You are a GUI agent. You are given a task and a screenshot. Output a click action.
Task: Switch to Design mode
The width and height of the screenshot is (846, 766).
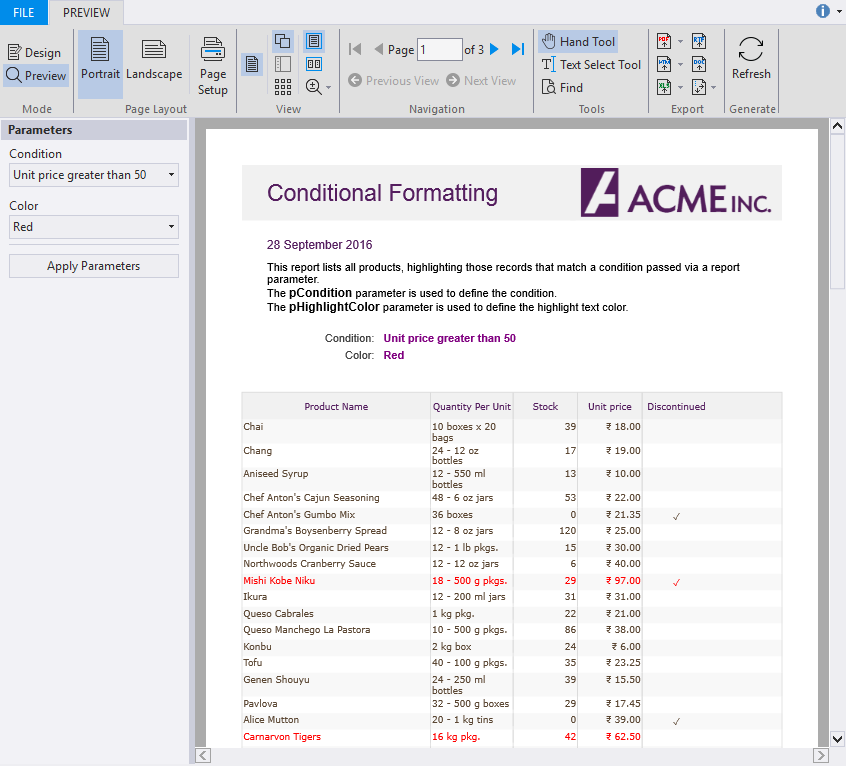coord(34,53)
